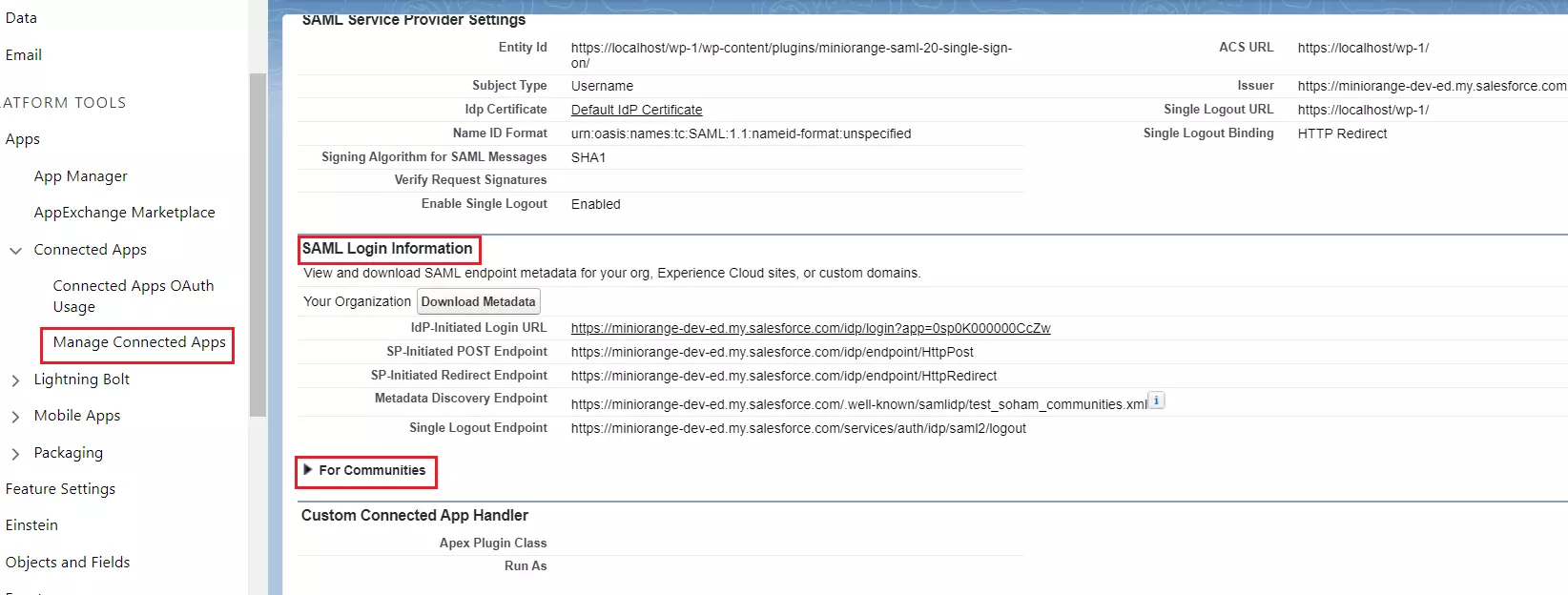Click the ACS URL value
This screenshot has width=1568, height=595.
click(1363, 48)
